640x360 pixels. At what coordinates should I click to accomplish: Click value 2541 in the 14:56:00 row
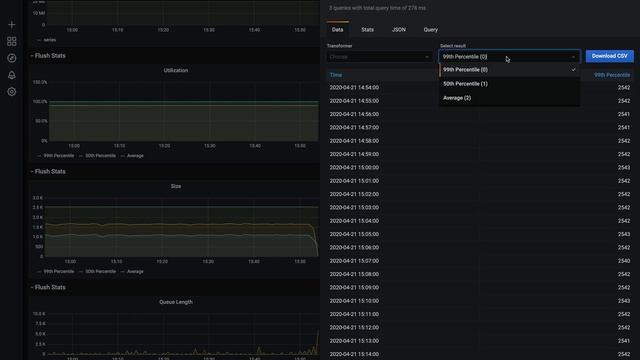[624, 114]
